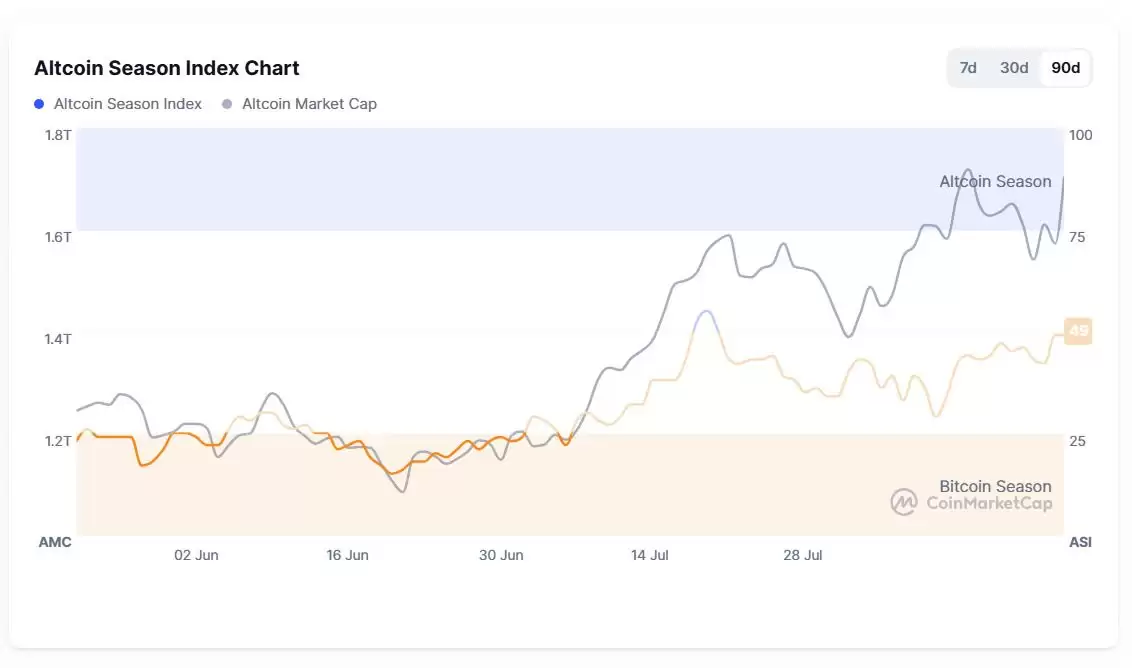Toggle the Altcoin Market Cap legend label
This screenshot has width=1132, height=668.
click(x=309, y=104)
